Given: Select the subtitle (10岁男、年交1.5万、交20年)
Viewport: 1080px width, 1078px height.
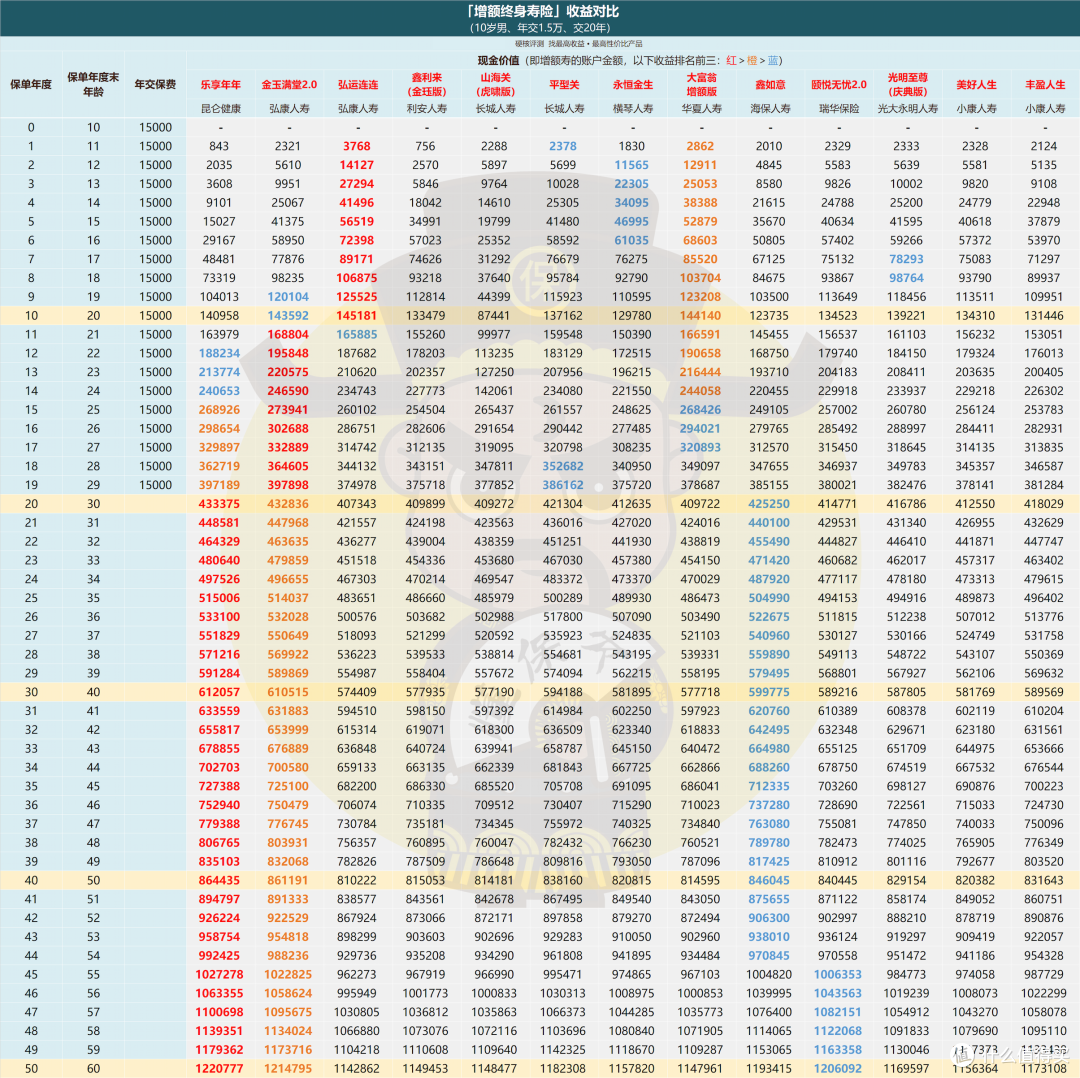Looking at the screenshot, I should pos(540,28).
